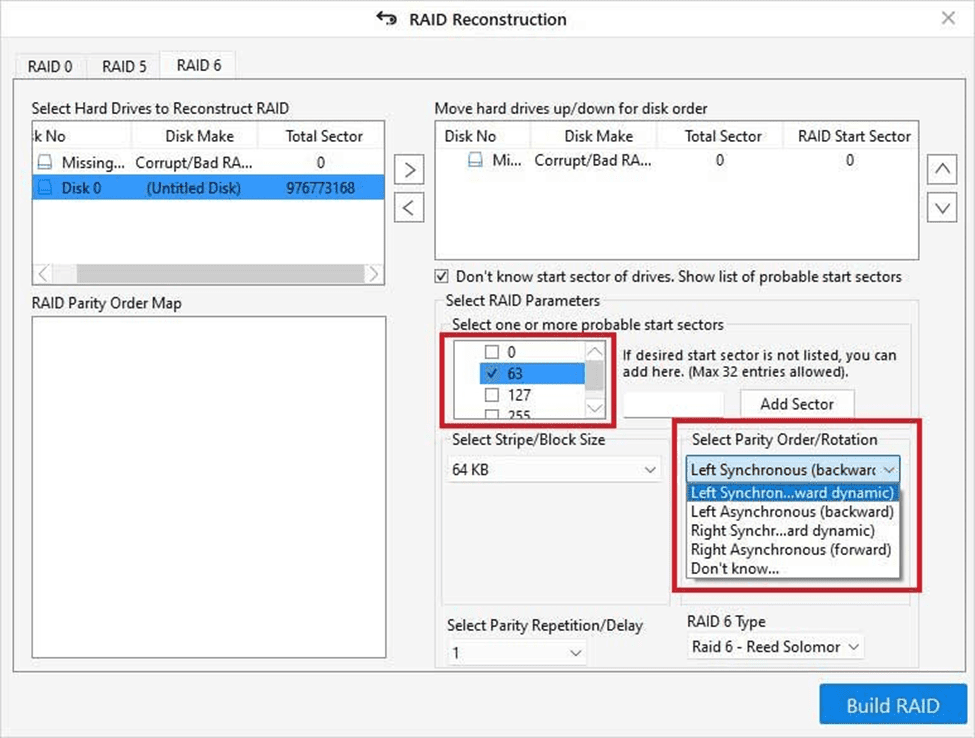Image resolution: width=975 pixels, height=738 pixels.
Task: Click the back arrow icon beside RAID Reconstruction
Action: click(387, 19)
